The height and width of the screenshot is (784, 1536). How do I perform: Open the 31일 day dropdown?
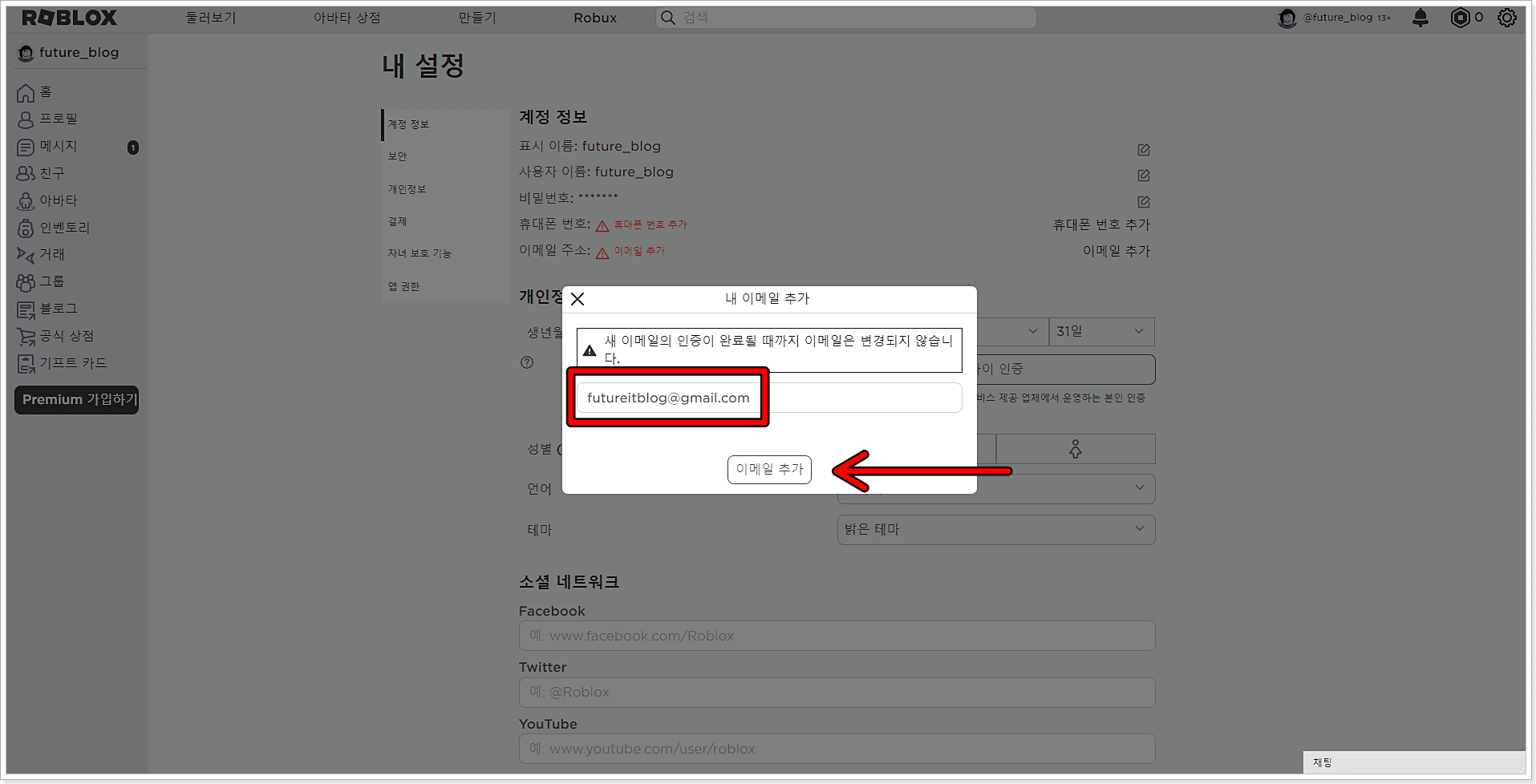[x=1100, y=331]
